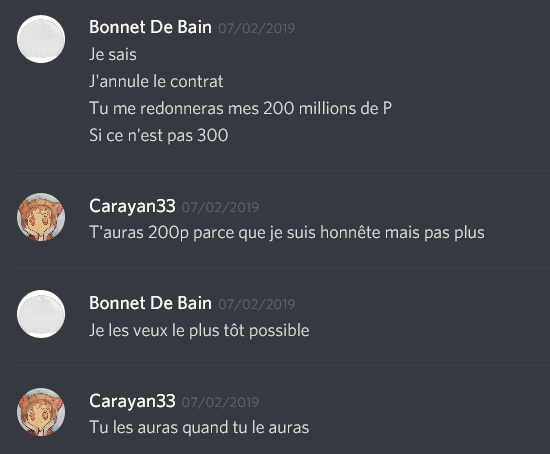Viewport: 550px width, 454px height.
Task: Click Carayan33 avatar beside "Tu les auras" message
Action: point(41,412)
